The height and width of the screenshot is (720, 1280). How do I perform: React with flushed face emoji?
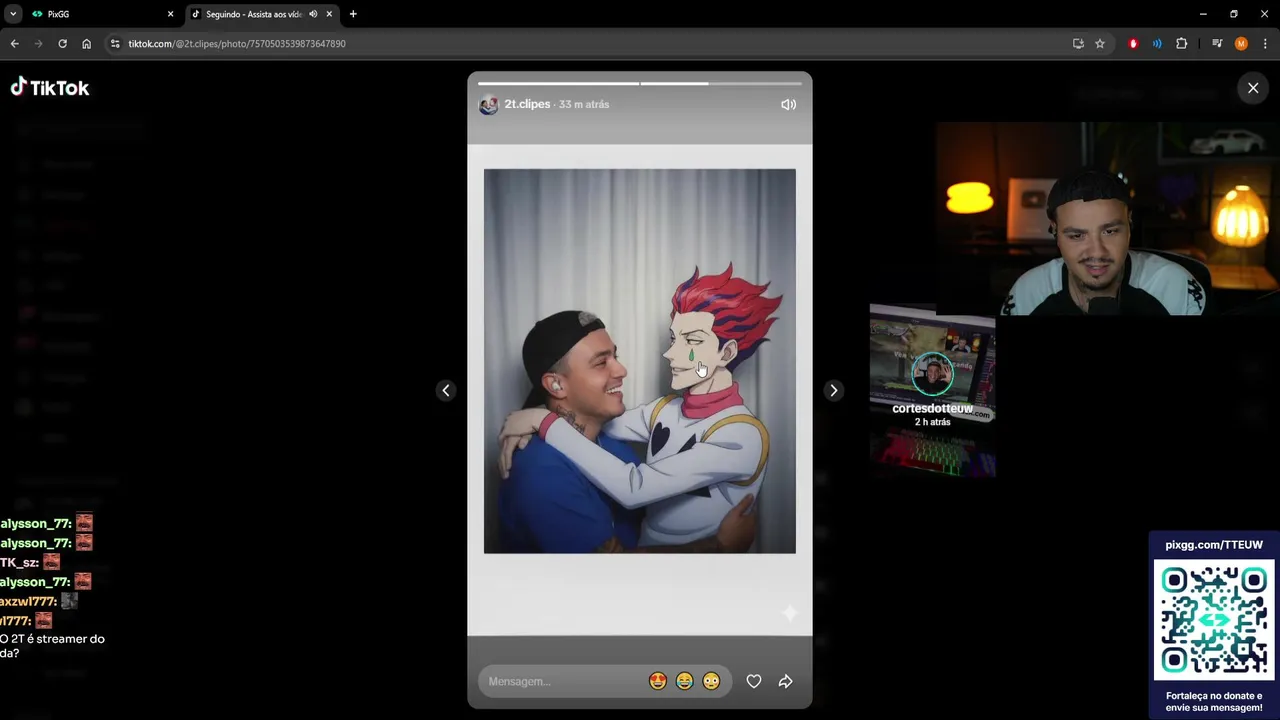[x=711, y=681]
